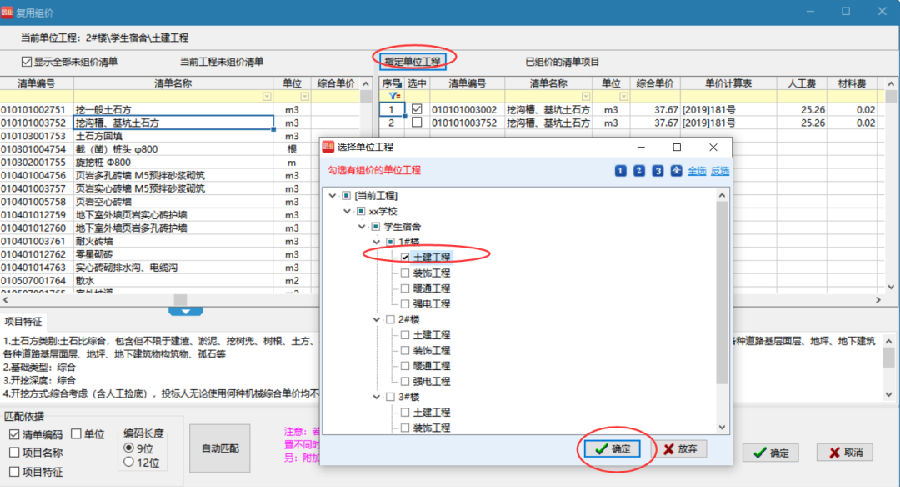Click the filter icon under 序号 column
This screenshot has height=487, width=900.
(x=394, y=96)
